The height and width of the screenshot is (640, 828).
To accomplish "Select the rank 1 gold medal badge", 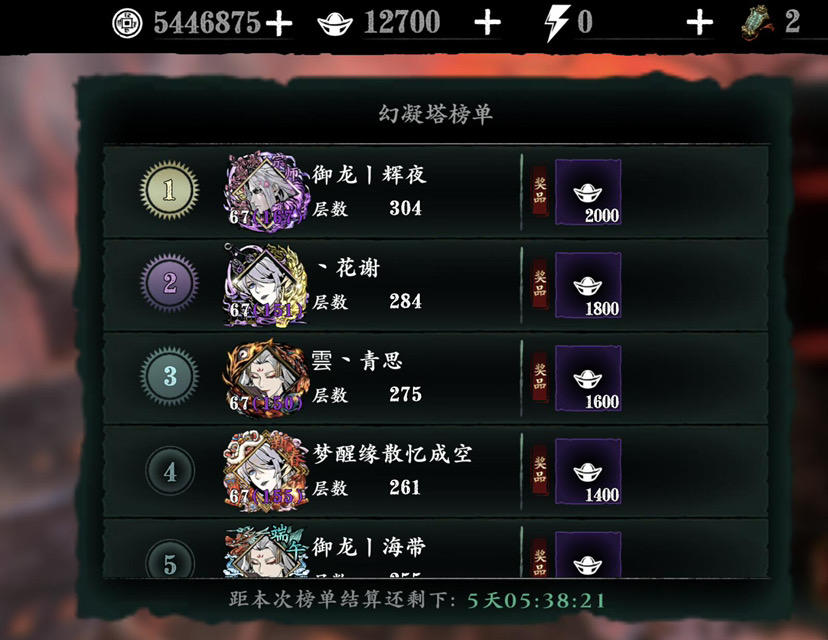I will point(170,190).
